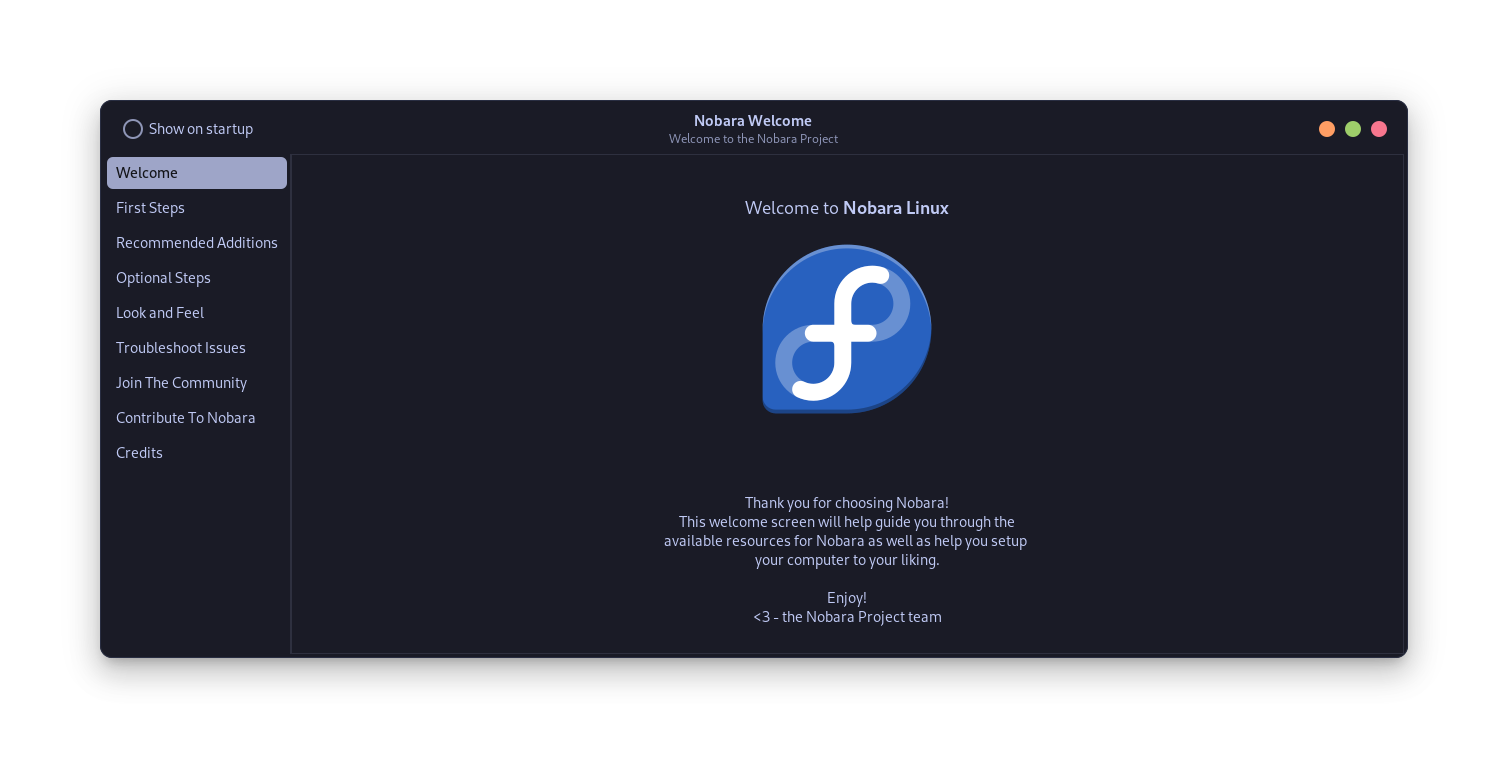Click the Nobara Welcome title text

(x=753, y=120)
